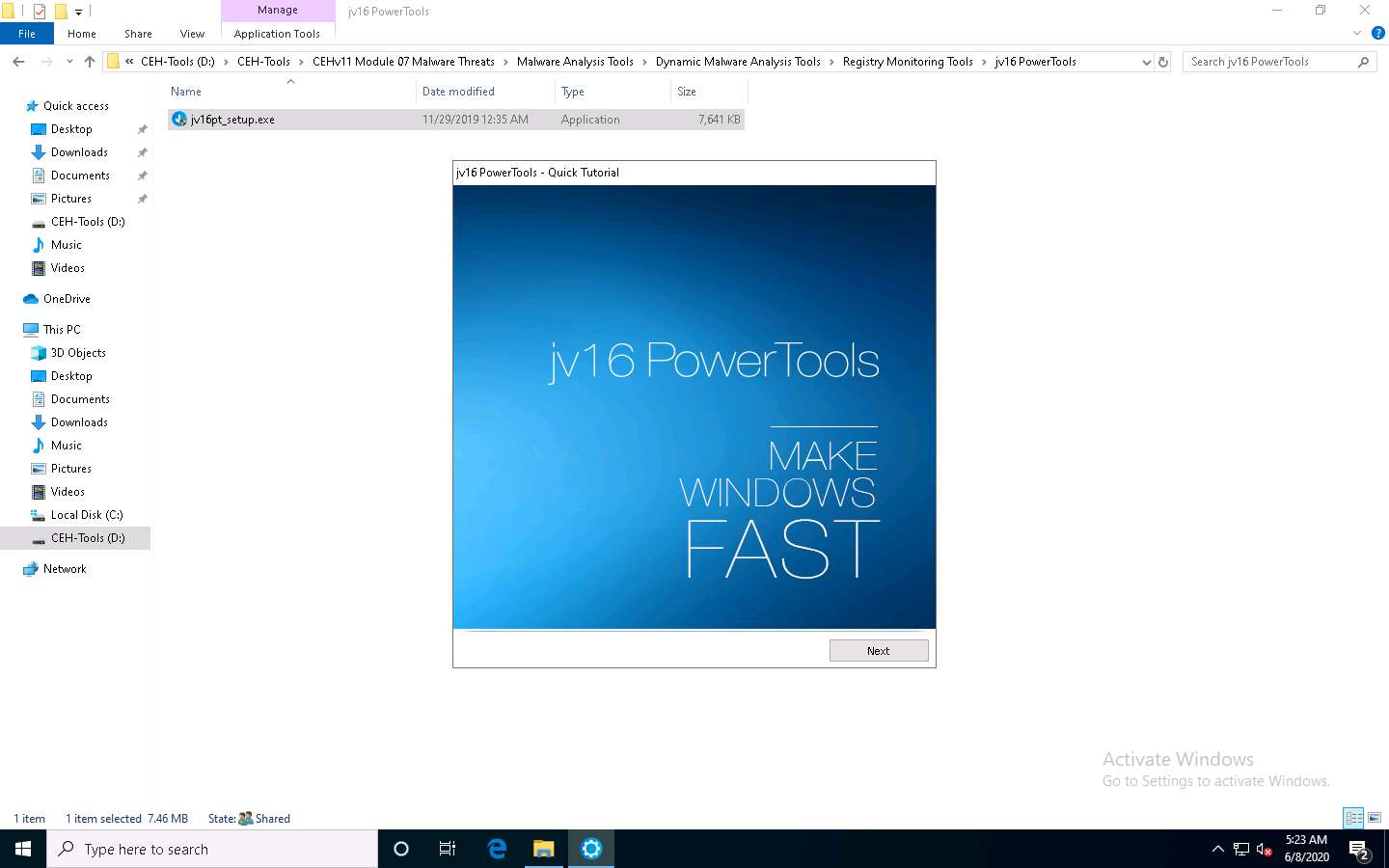Open Local Disk (C:) drive
The image size is (1389, 868).
(x=87, y=515)
